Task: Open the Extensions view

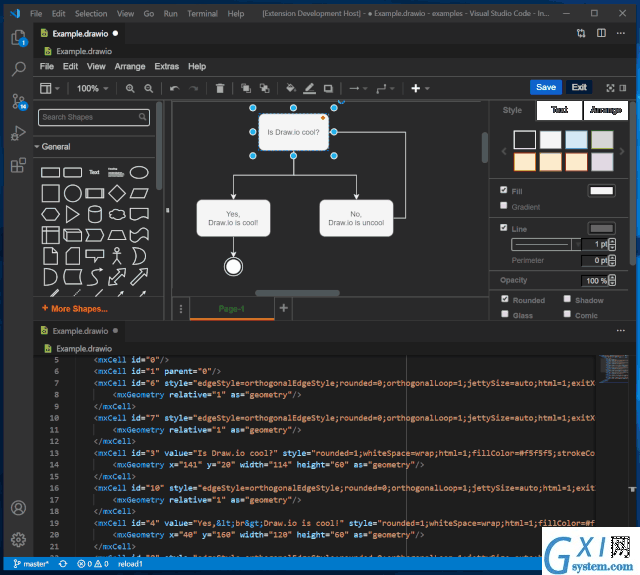Action: [x=18, y=165]
